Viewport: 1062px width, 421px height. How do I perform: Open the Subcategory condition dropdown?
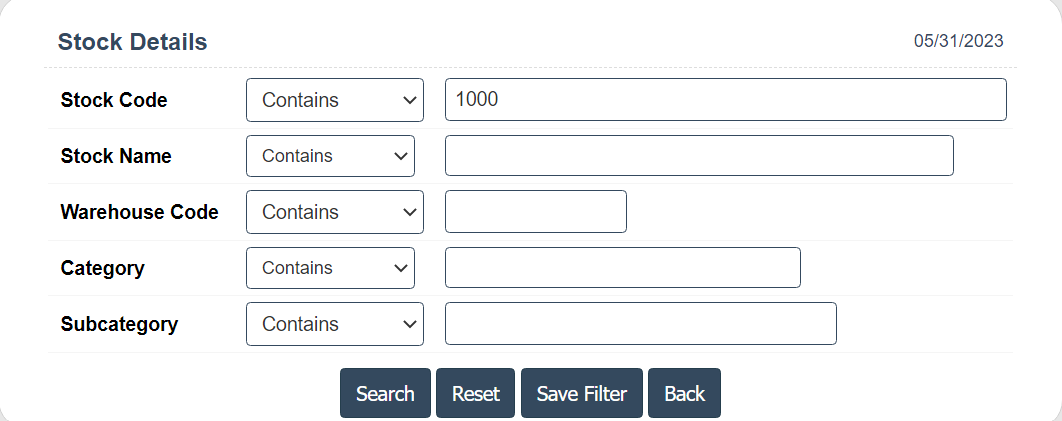pos(334,324)
